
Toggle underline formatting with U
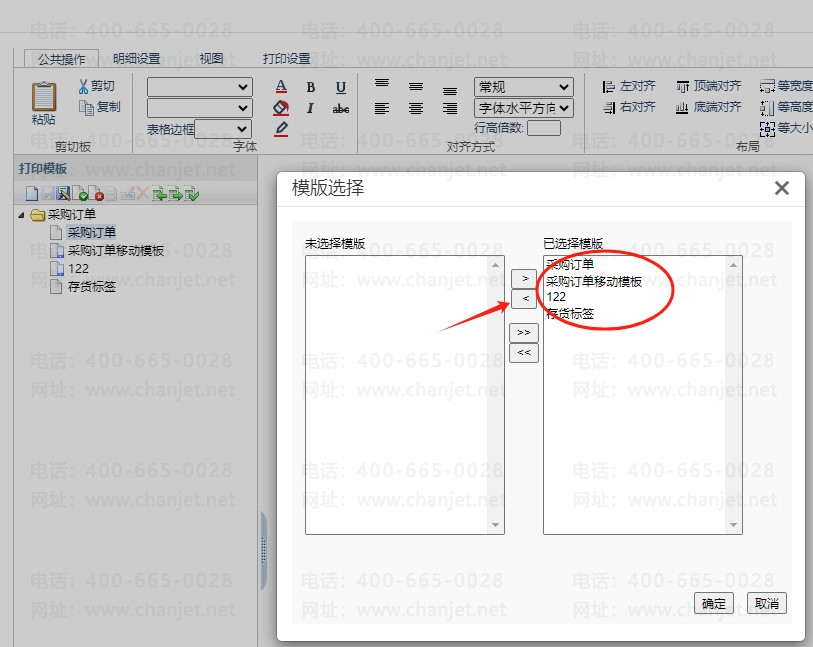pos(341,88)
